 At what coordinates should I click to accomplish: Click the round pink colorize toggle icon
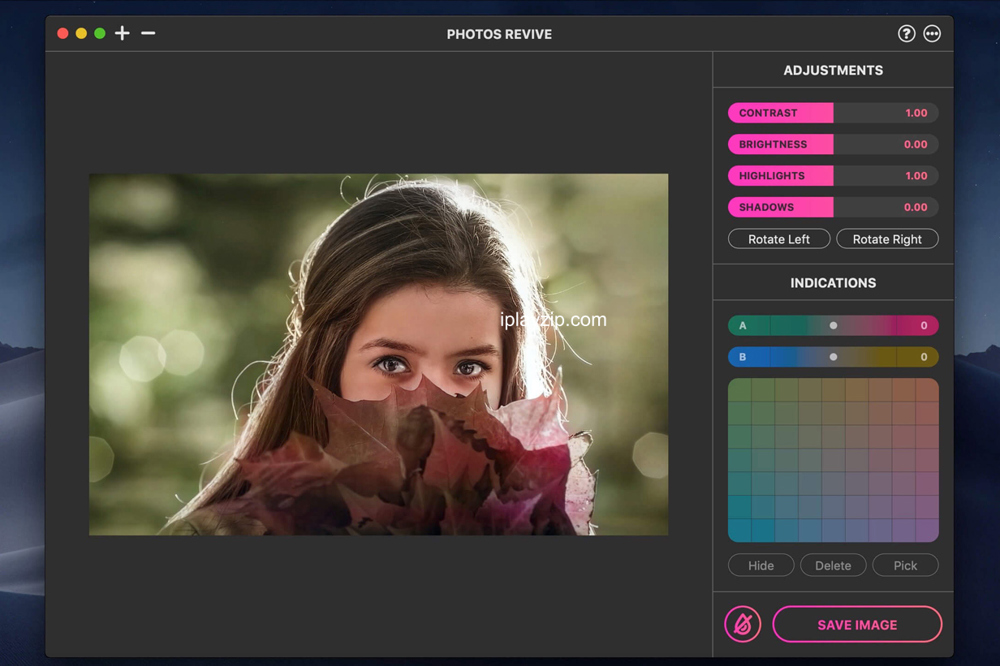point(742,624)
